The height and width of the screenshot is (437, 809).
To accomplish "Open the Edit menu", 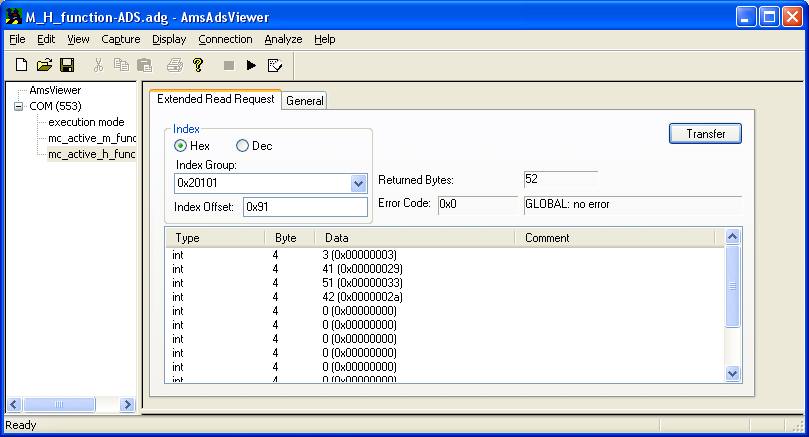I will 46,39.
